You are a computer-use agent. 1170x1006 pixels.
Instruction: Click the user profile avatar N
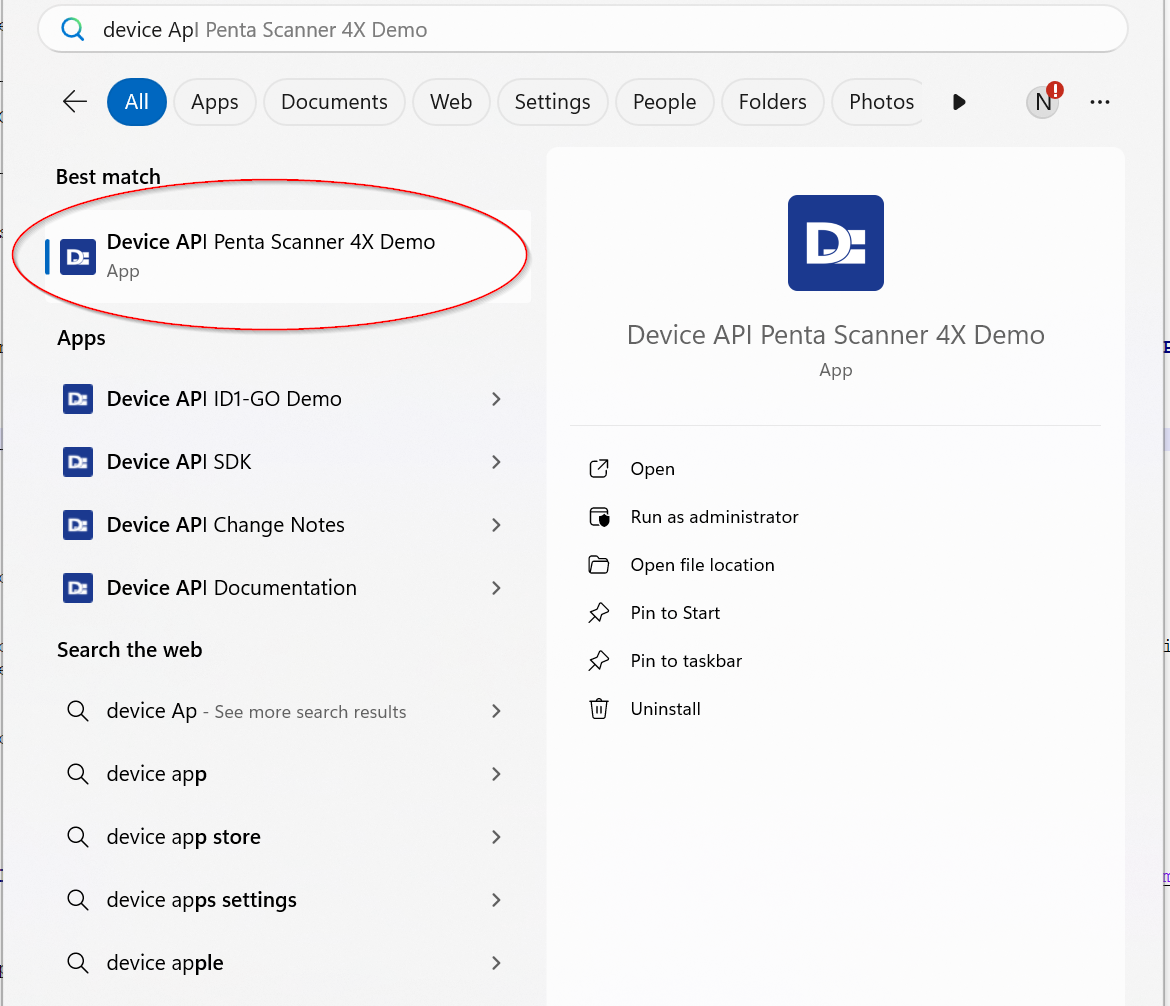point(1043,102)
